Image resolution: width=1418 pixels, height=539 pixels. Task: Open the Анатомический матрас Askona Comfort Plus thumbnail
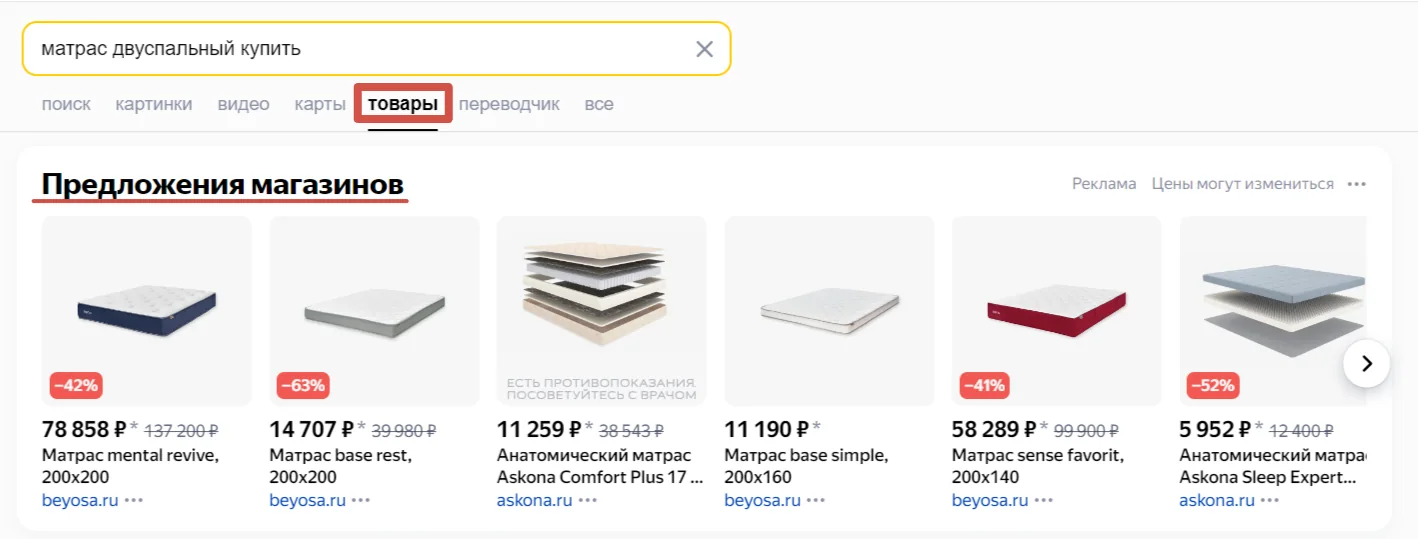click(602, 311)
